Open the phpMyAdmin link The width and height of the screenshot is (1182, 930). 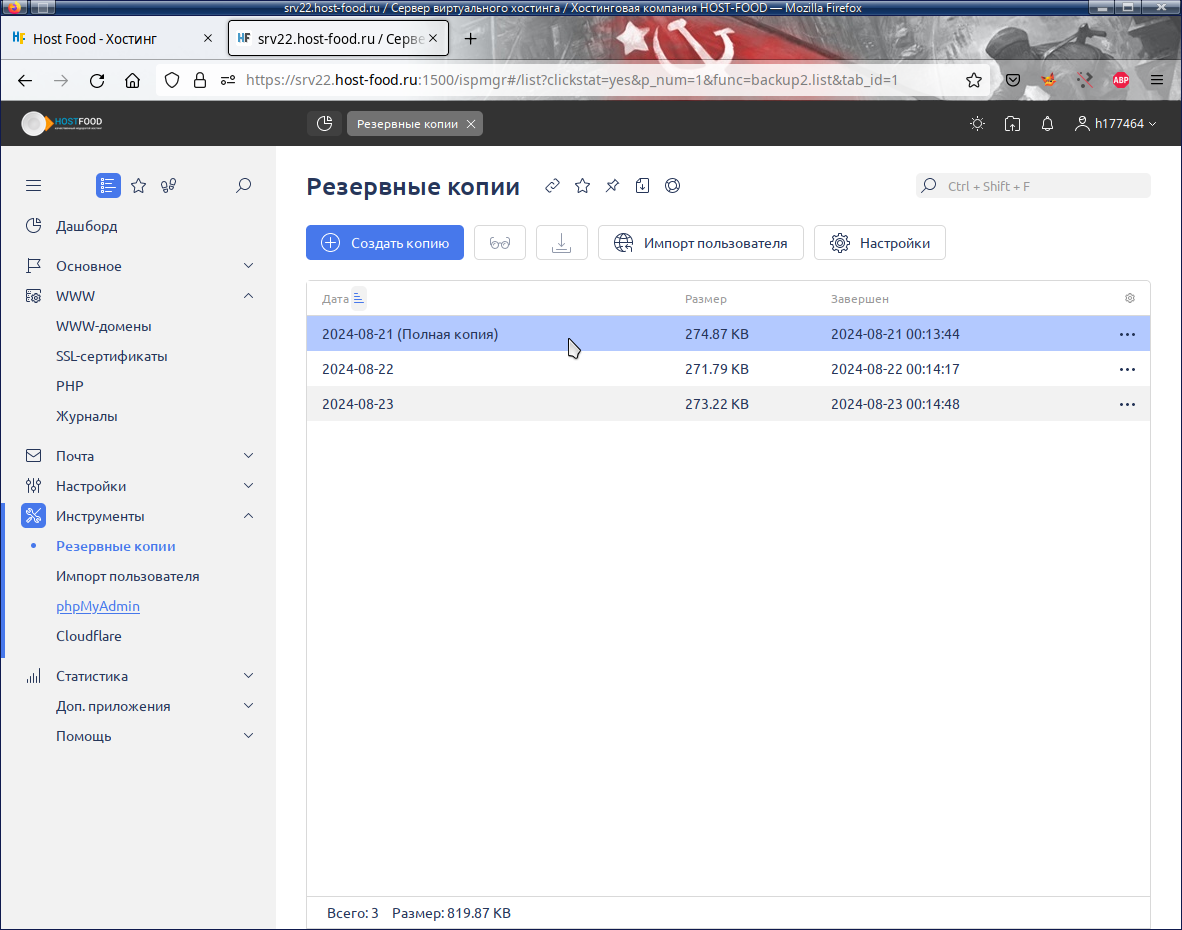pos(98,606)
